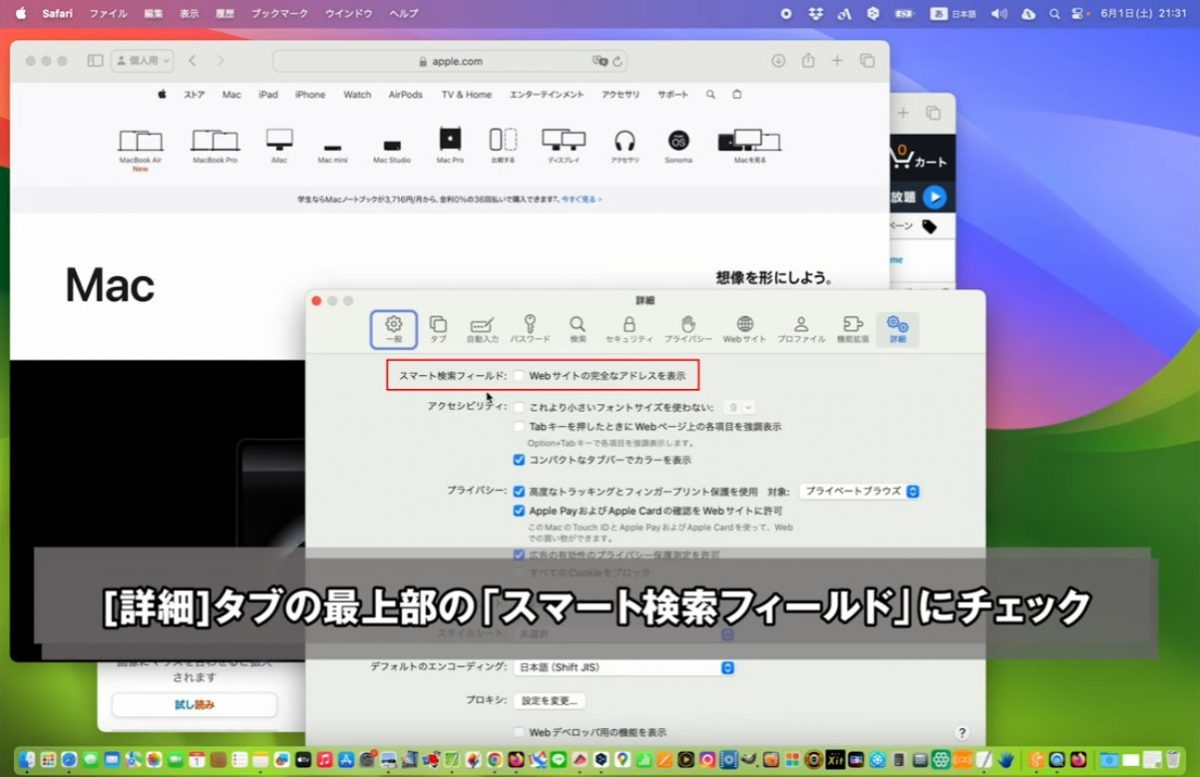Open AirPods link in Apple nav

tap(405, 95)
